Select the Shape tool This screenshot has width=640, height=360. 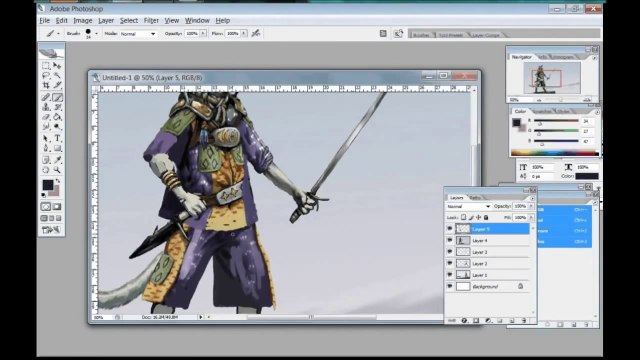[x=57, y=148]
